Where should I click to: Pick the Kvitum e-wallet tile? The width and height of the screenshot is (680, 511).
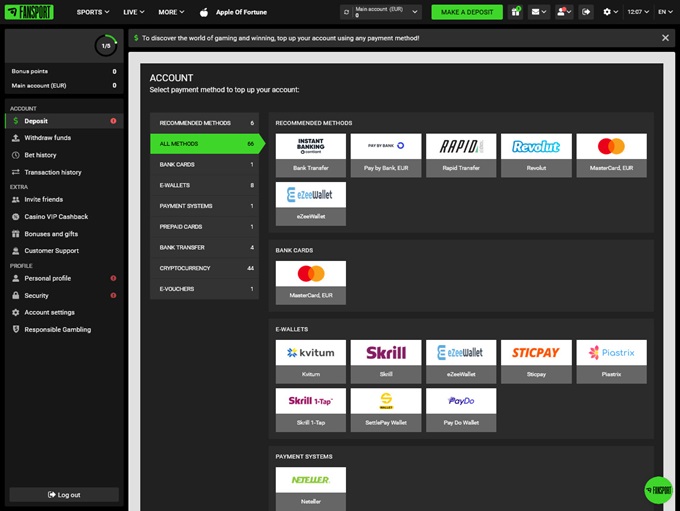311,359
